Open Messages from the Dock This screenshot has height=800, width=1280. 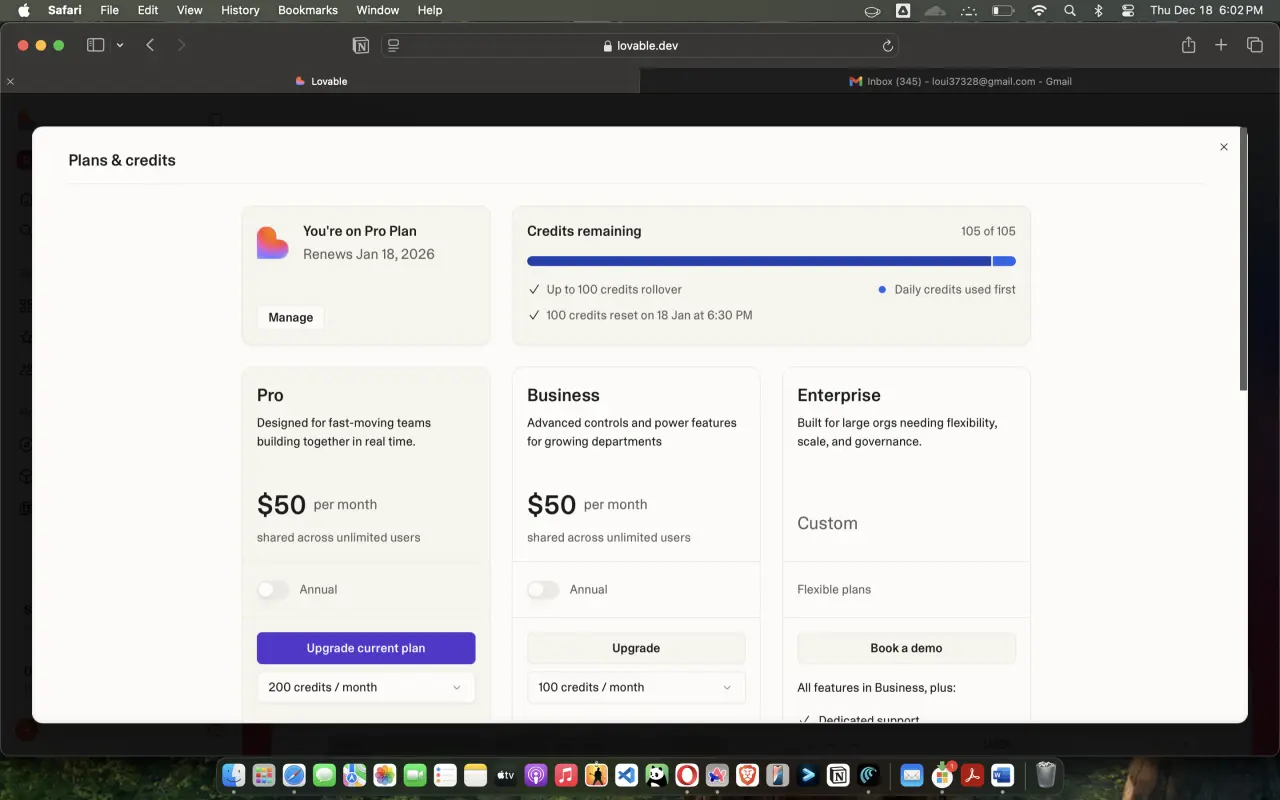click(x=324, y=775)
